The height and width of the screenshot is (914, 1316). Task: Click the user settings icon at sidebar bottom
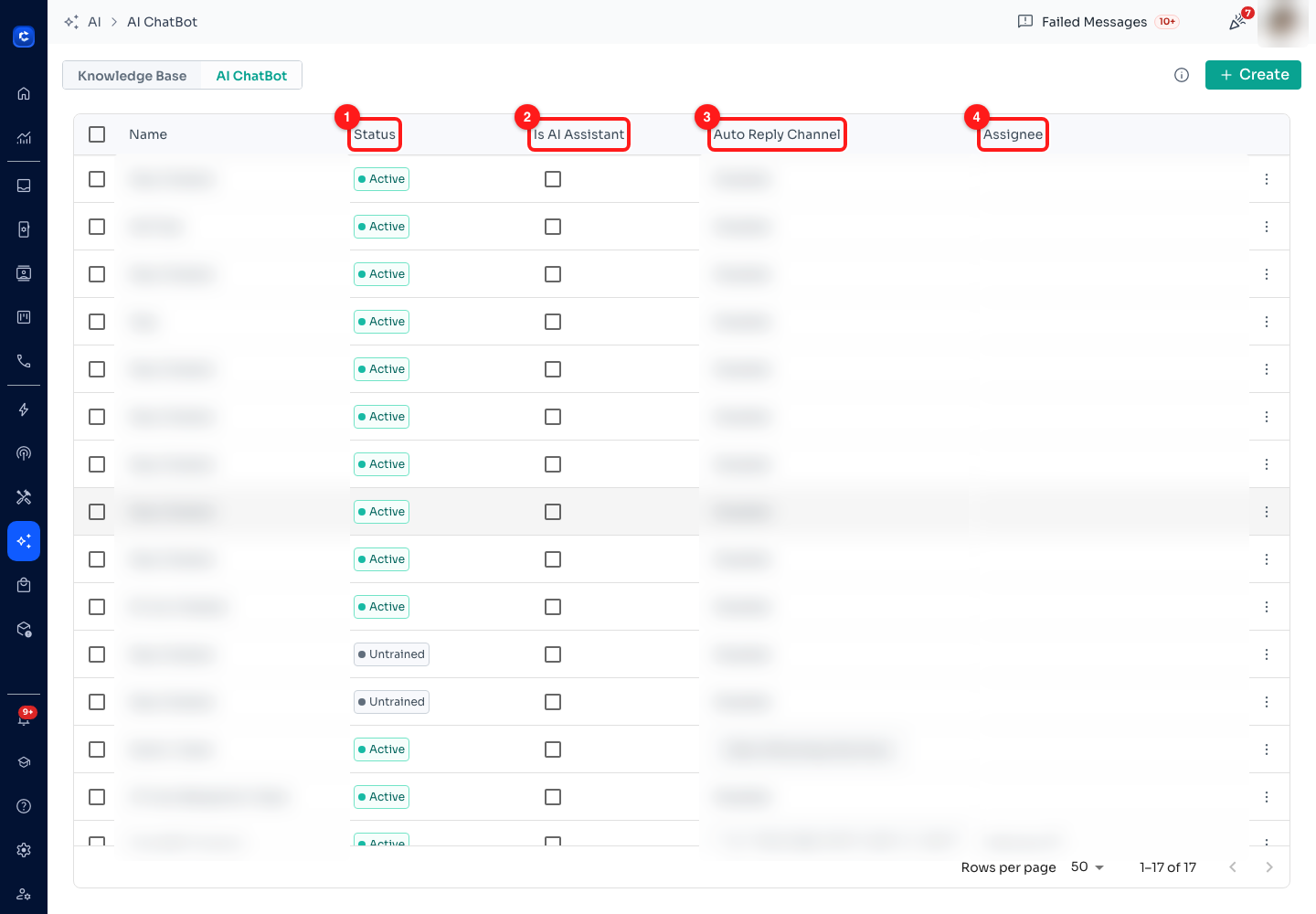24,894
